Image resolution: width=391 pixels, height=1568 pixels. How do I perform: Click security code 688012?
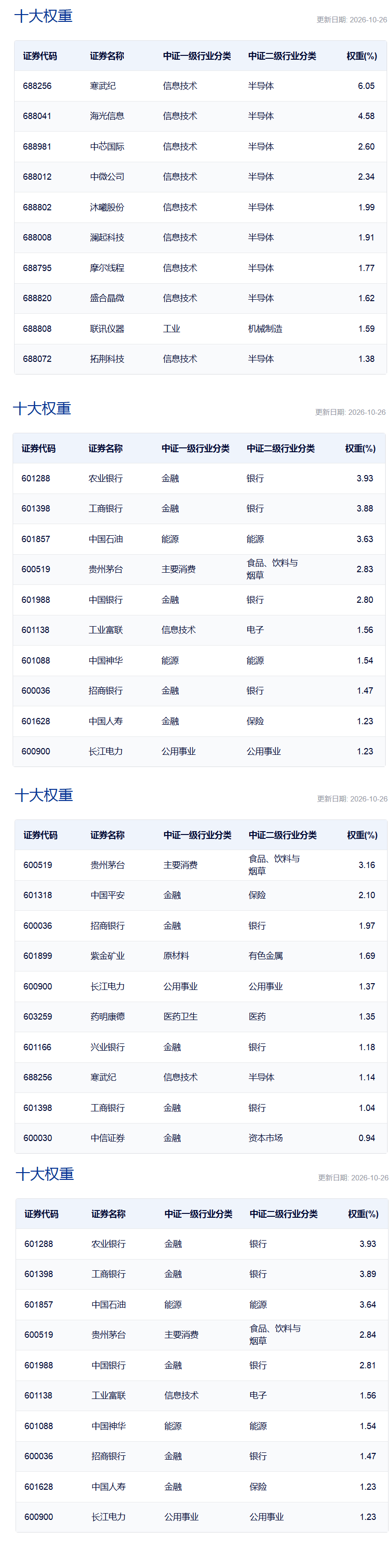coord(37,177)
